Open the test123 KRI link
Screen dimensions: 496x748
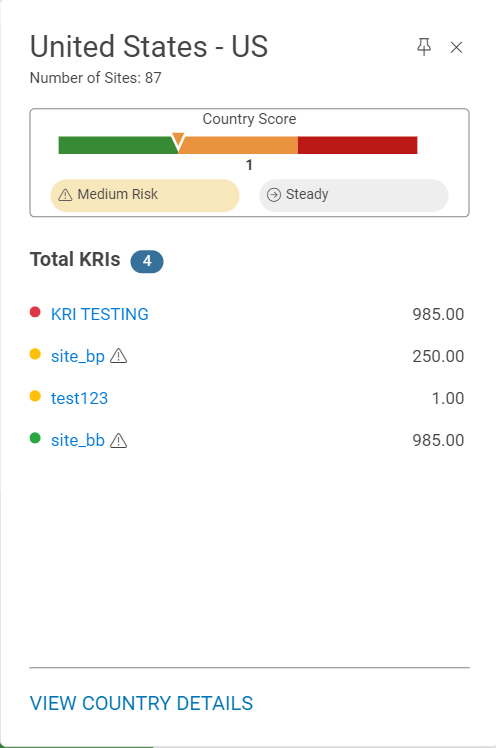coord(79,398)
